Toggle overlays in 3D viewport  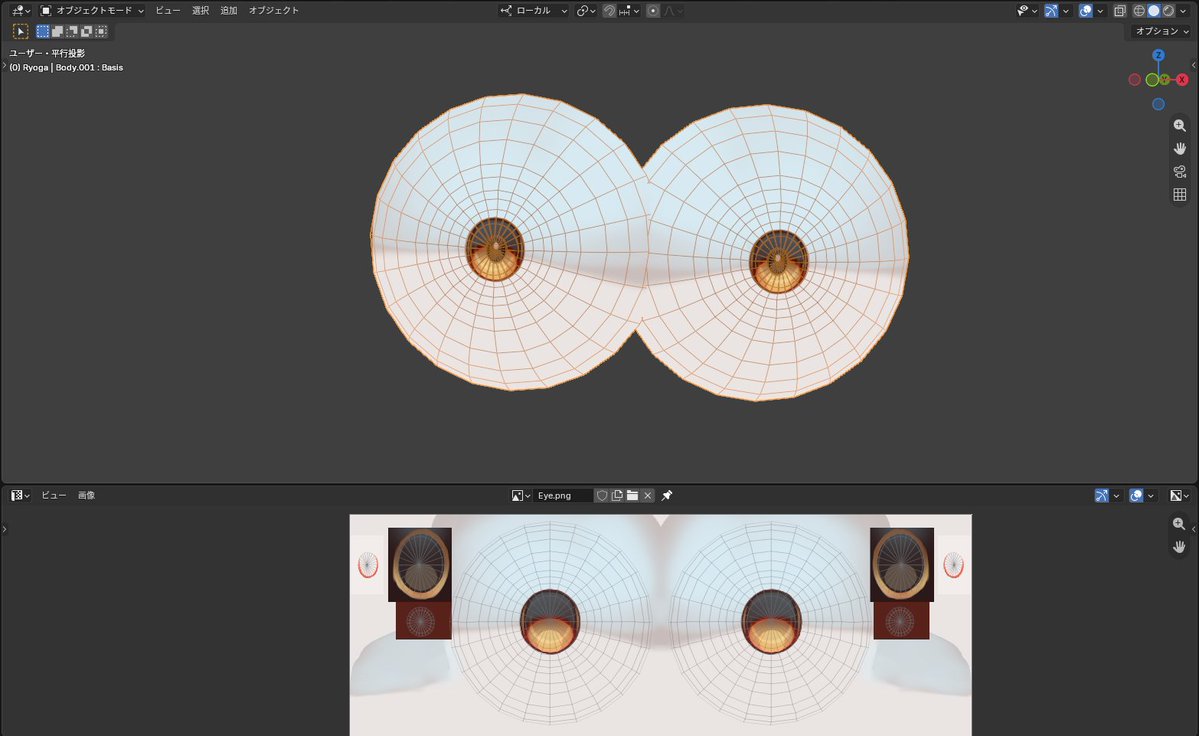[1085, 11]
